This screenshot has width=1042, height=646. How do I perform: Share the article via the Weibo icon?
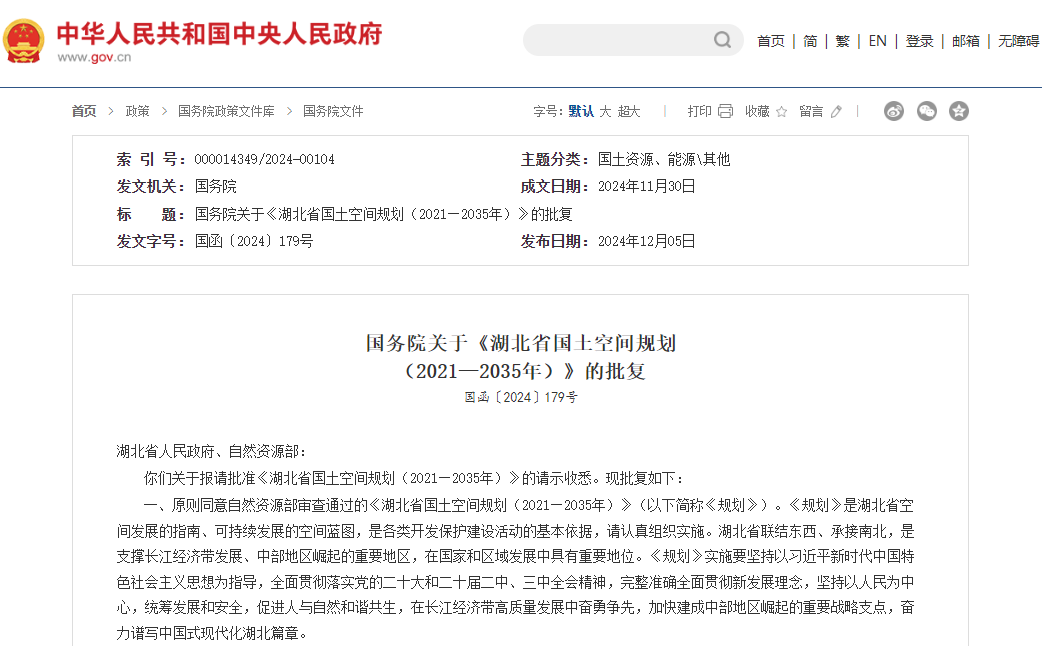pos(893,112)
